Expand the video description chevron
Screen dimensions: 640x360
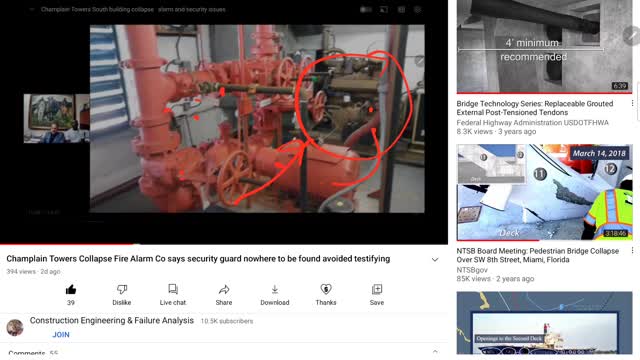pyautogui.click(x=435, y=260)
